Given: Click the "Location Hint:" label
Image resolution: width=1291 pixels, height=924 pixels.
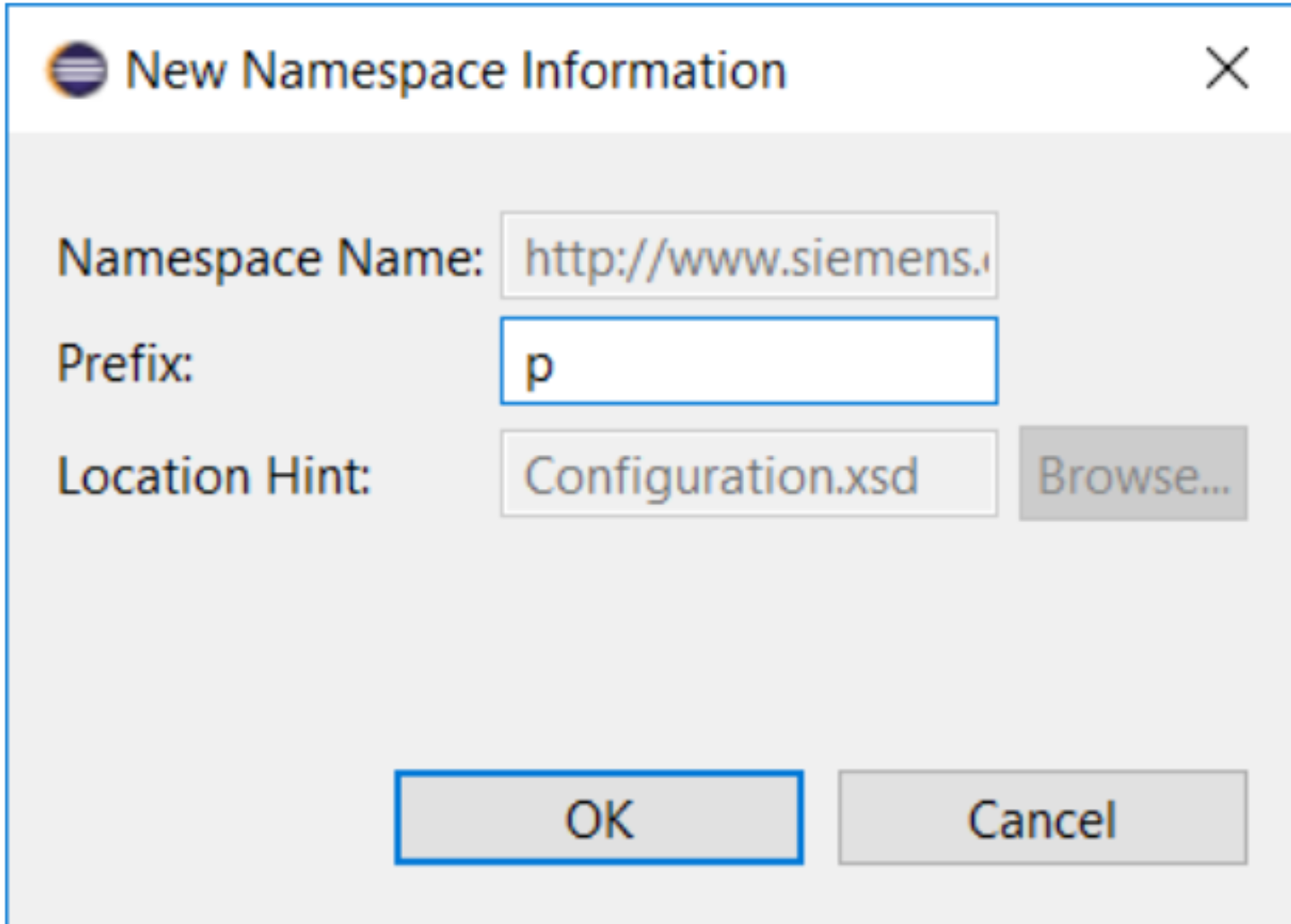Looking at the screenshot, I should (x=214, y=475).
